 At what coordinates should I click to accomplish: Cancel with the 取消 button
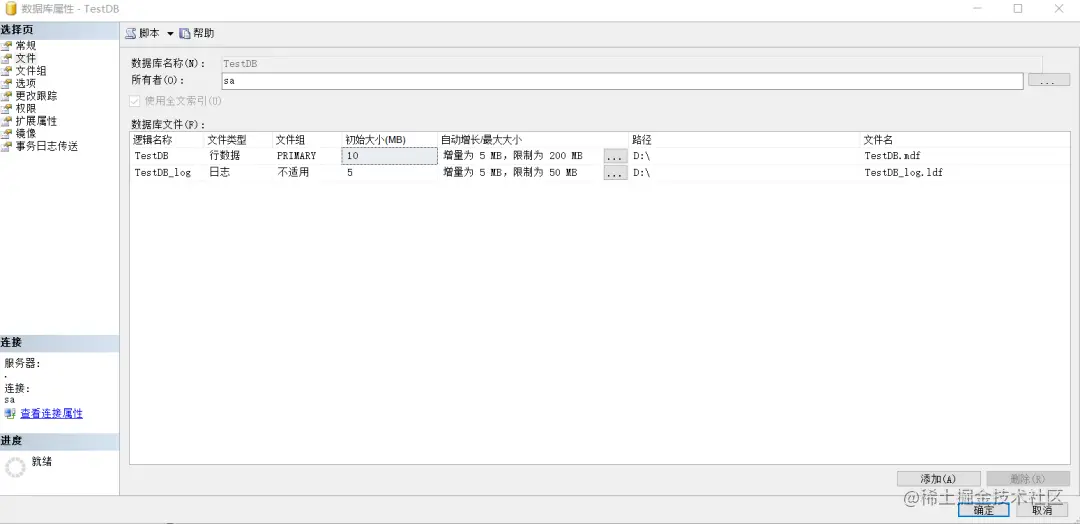[1042, 510]
